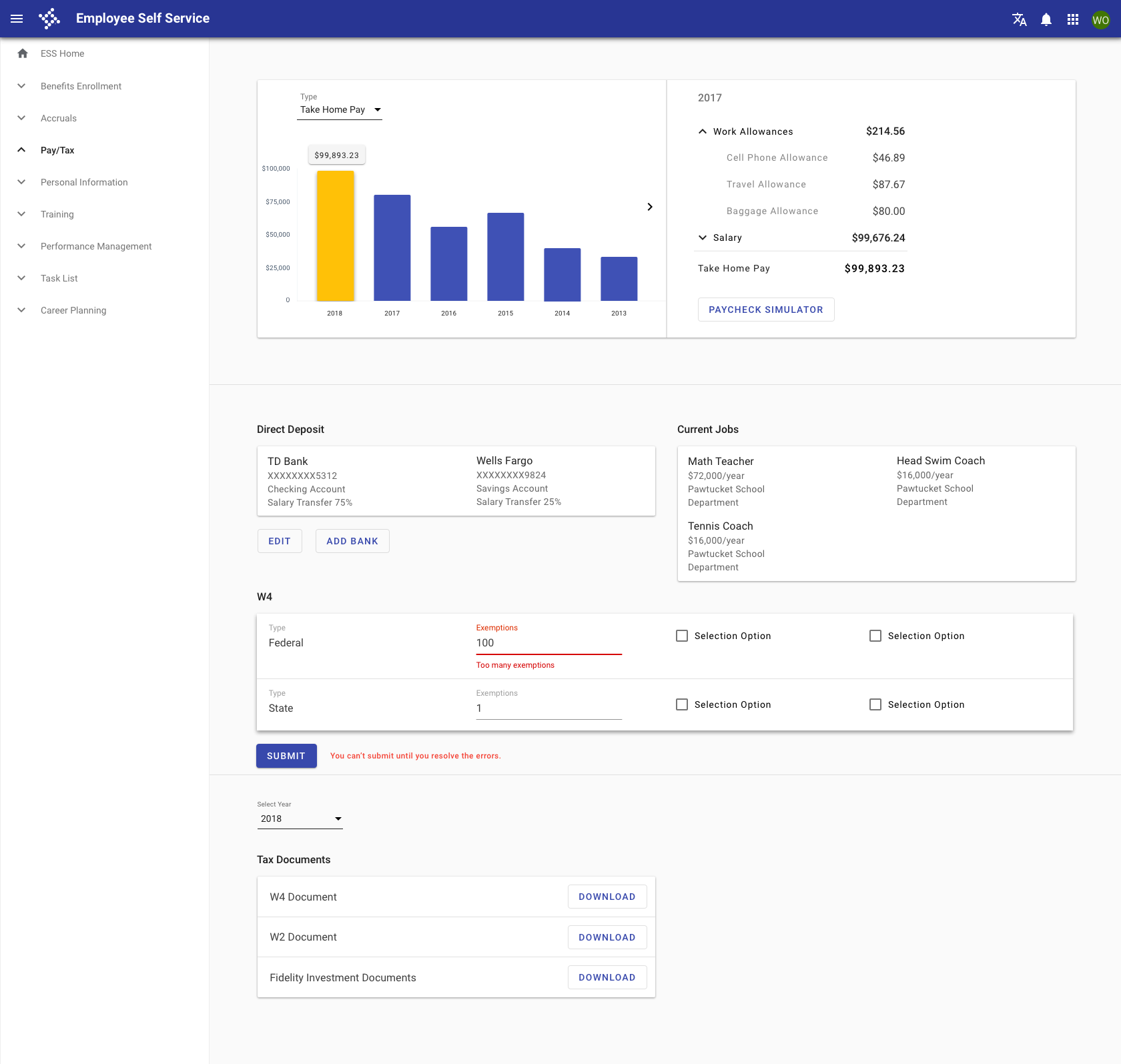Screen dimensions: 1121x1064
Task: Click the Add Bank button
Action: (352, 541)
